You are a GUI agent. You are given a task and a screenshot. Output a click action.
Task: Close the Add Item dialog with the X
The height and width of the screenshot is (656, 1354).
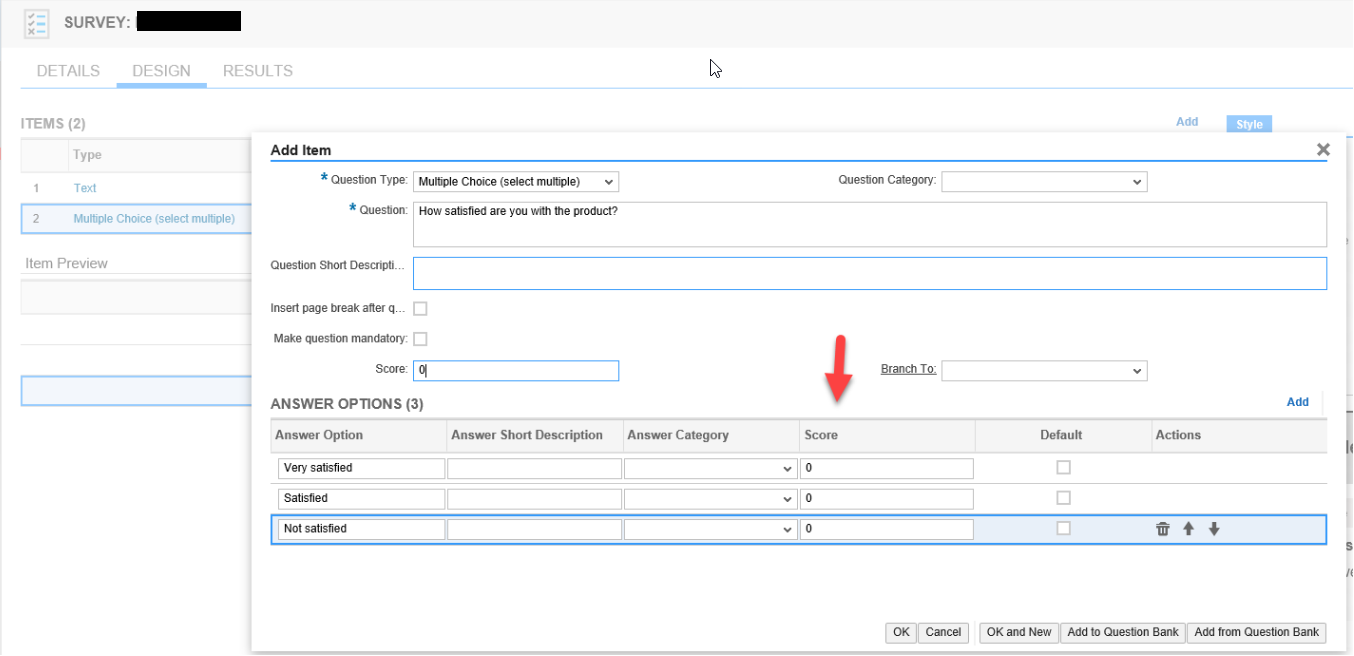pos(1323,149)
